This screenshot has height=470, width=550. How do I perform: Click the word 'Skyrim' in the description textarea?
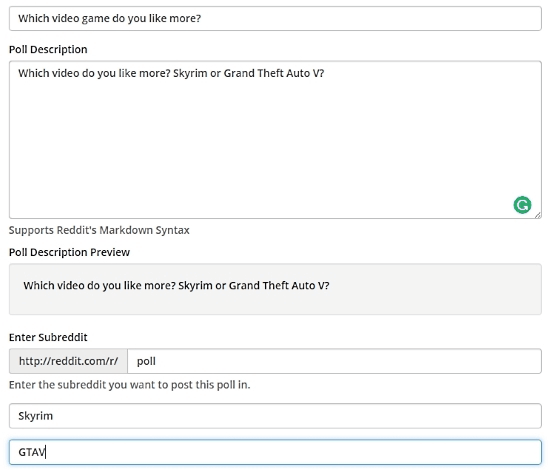[190, 73]
